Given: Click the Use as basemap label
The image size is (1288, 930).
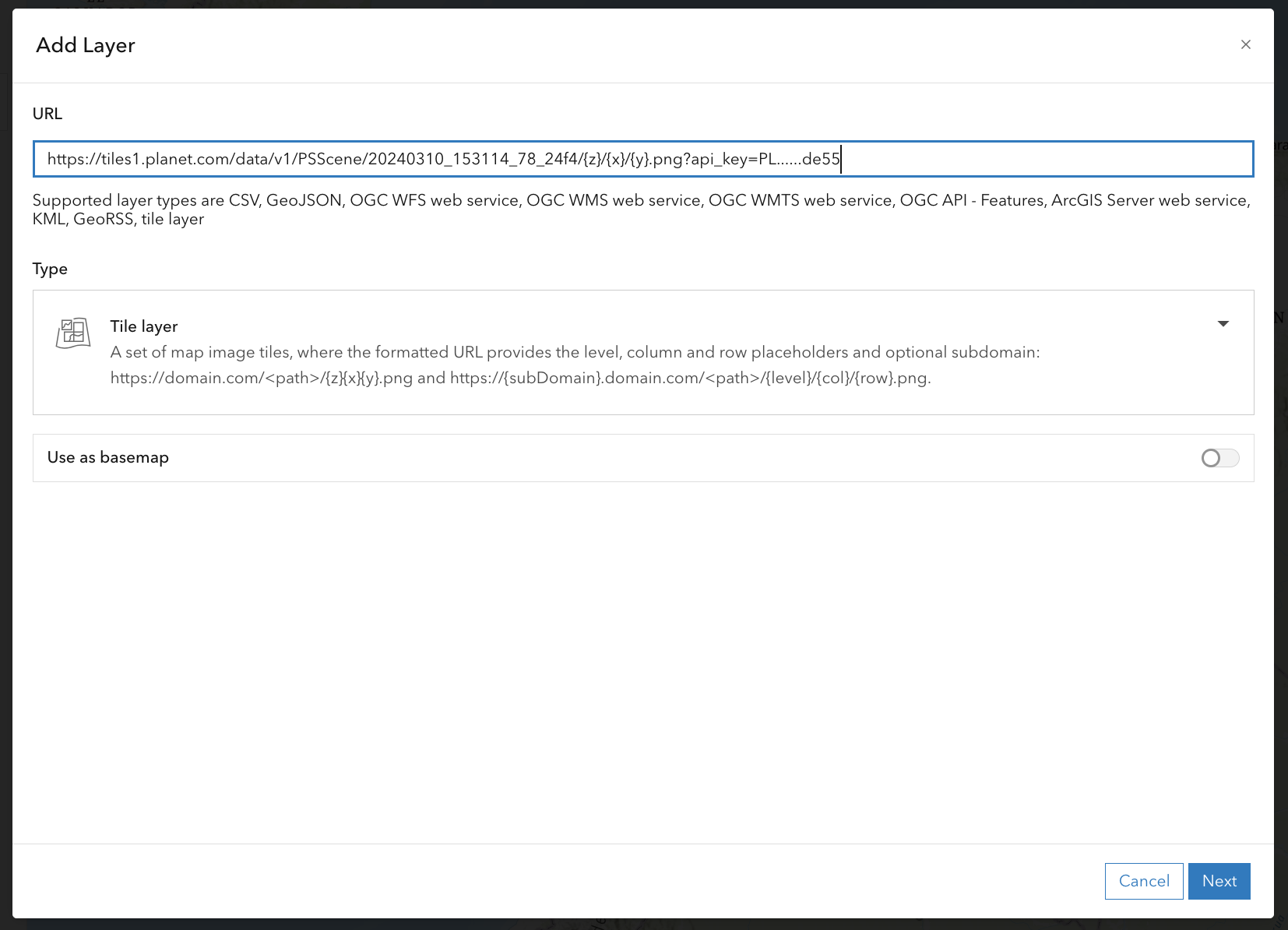Looking at the screenshot, I should click(108, 457).
